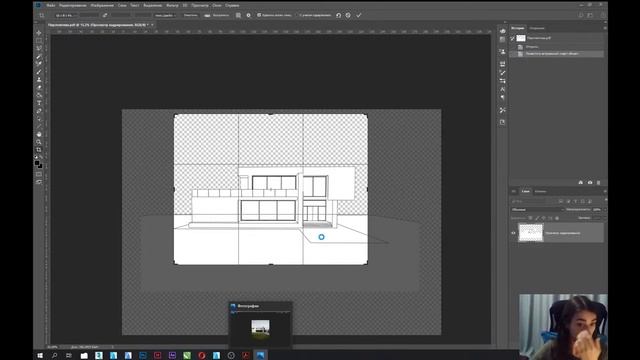Viewport: 640px width, 360px height.
Task: Open the layer filter kind dropdown
Action: pos(529,201)
